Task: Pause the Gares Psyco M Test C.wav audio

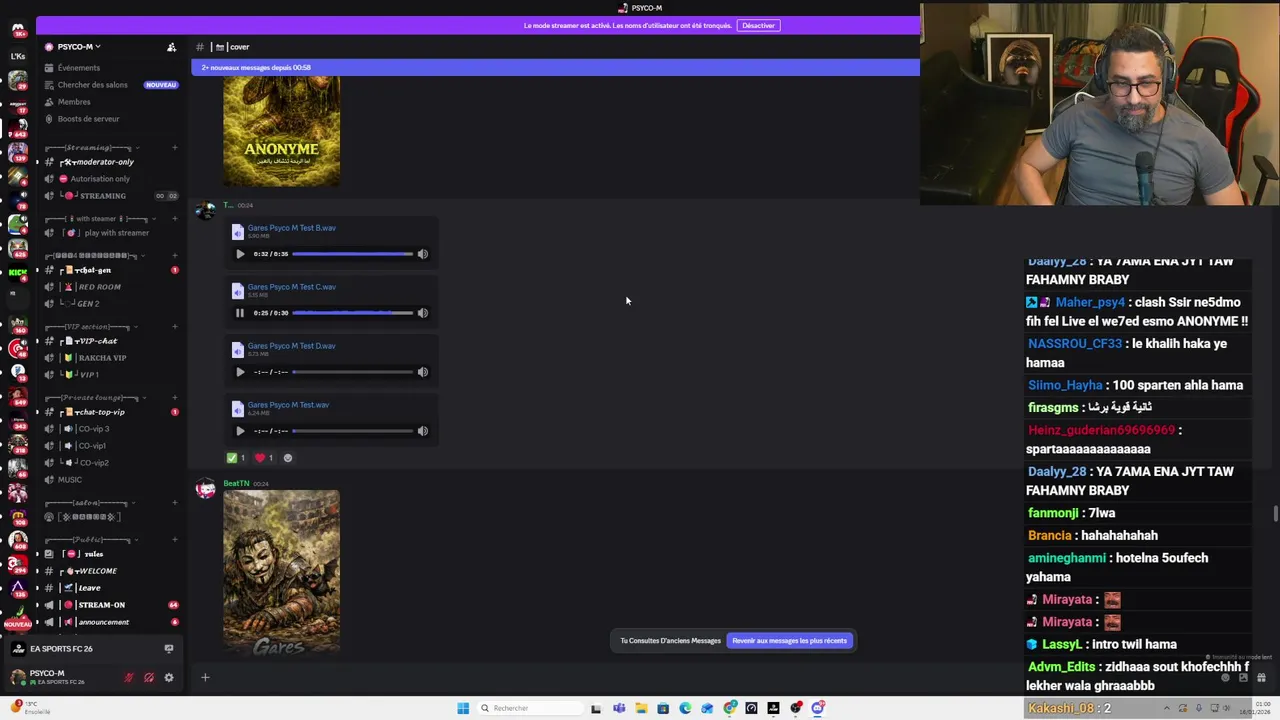Action: click(240, 313)
